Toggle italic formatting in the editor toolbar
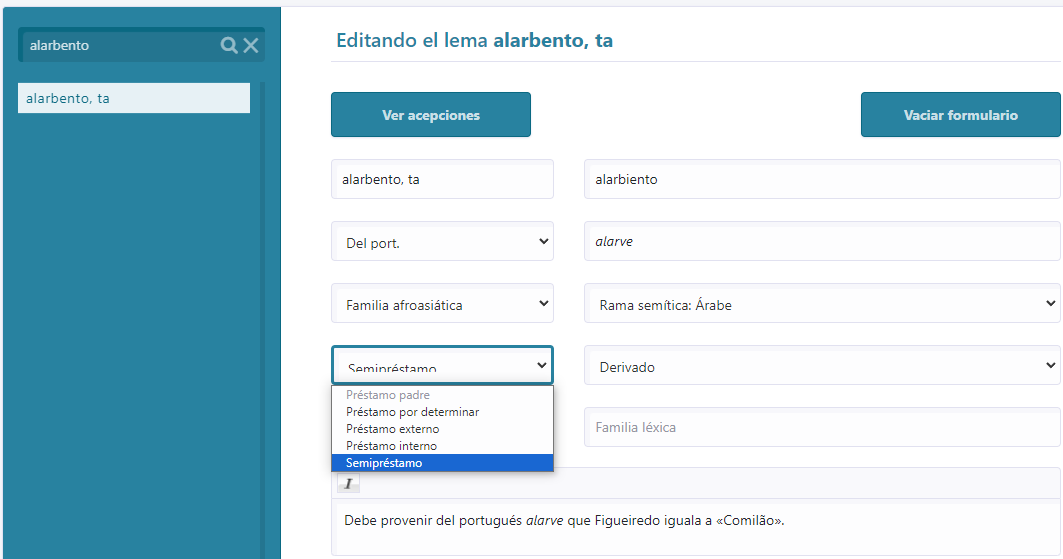The width and height of the screenshot is (1063, 559). [348, 483]
